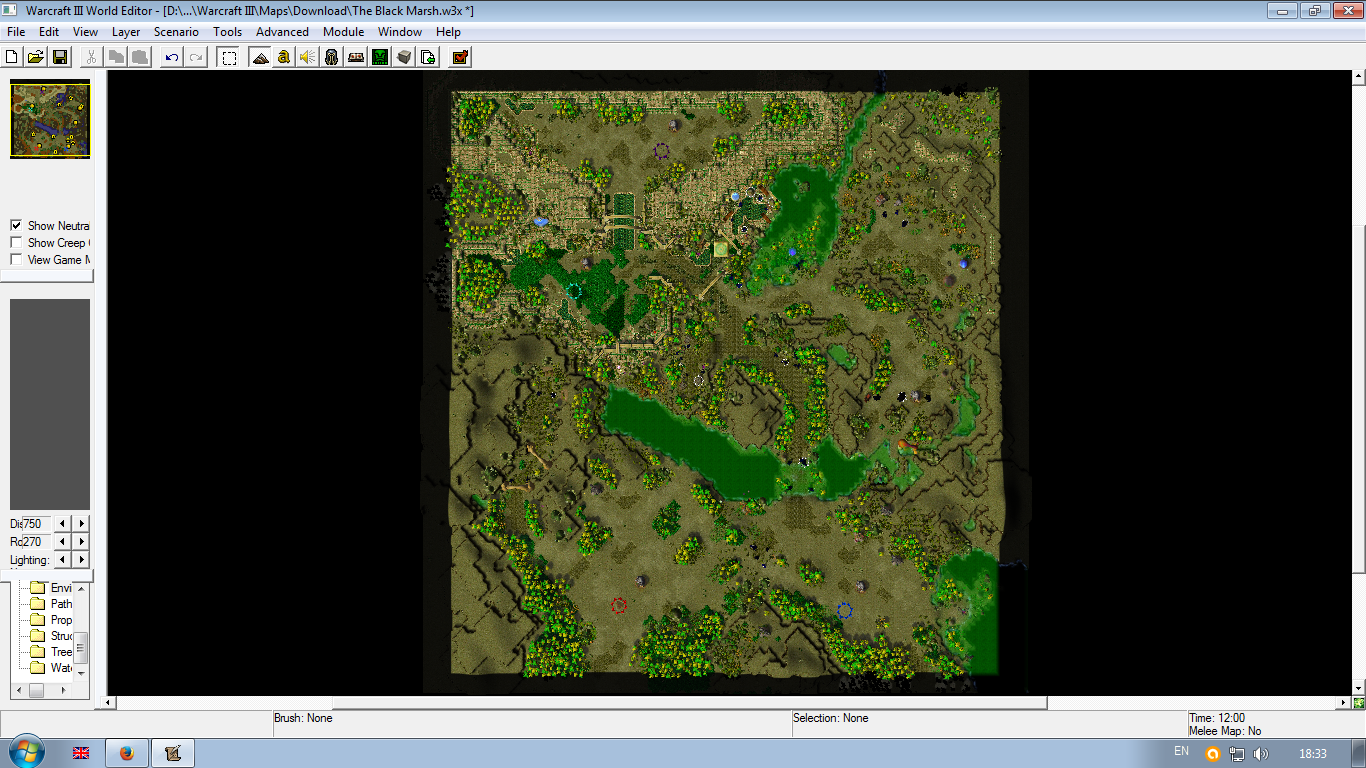Save the map with the floppy disk icon
Image resolution: width=1366 pixels, height=768 pixels.
tap(60, 57)
